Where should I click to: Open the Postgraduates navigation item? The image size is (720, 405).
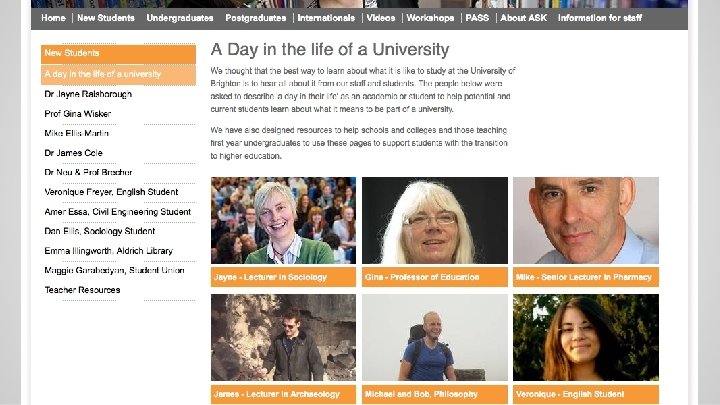[255, 18]
